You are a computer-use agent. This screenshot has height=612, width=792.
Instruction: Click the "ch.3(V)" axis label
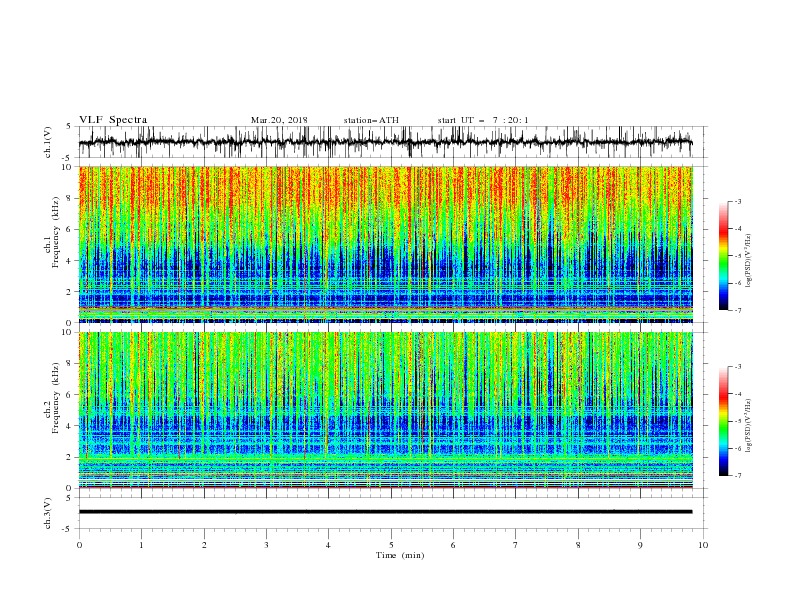click(47, 513)
